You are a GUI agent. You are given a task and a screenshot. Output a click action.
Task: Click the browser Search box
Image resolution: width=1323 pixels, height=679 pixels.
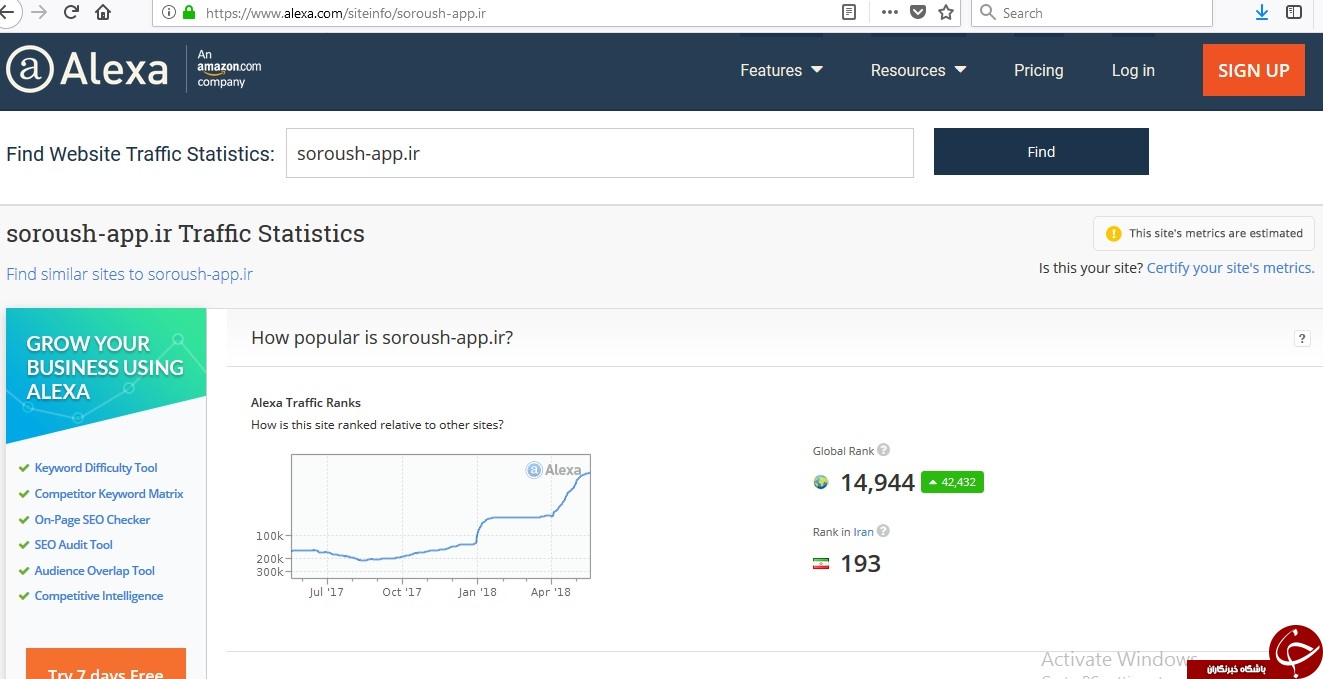pyautogui.click(x=1092, y=12)
